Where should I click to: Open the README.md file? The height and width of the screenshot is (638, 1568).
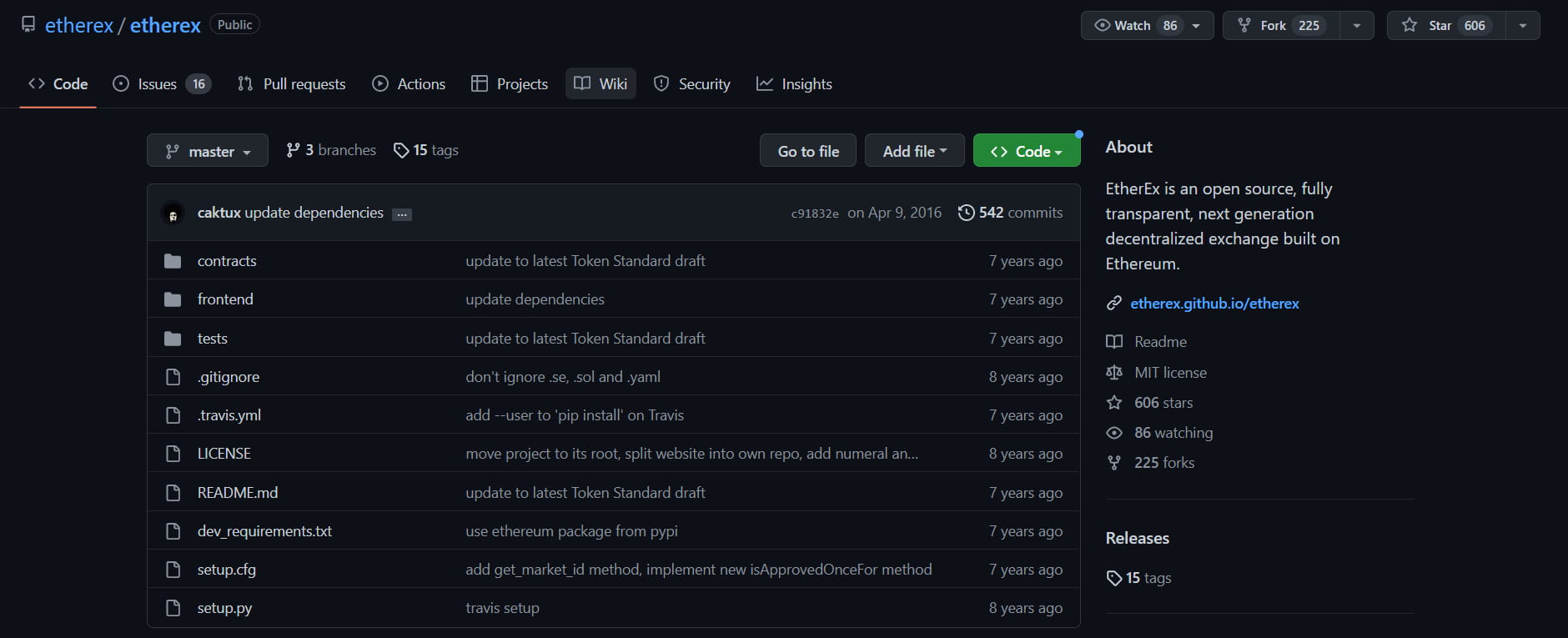[x=238, y=493]
